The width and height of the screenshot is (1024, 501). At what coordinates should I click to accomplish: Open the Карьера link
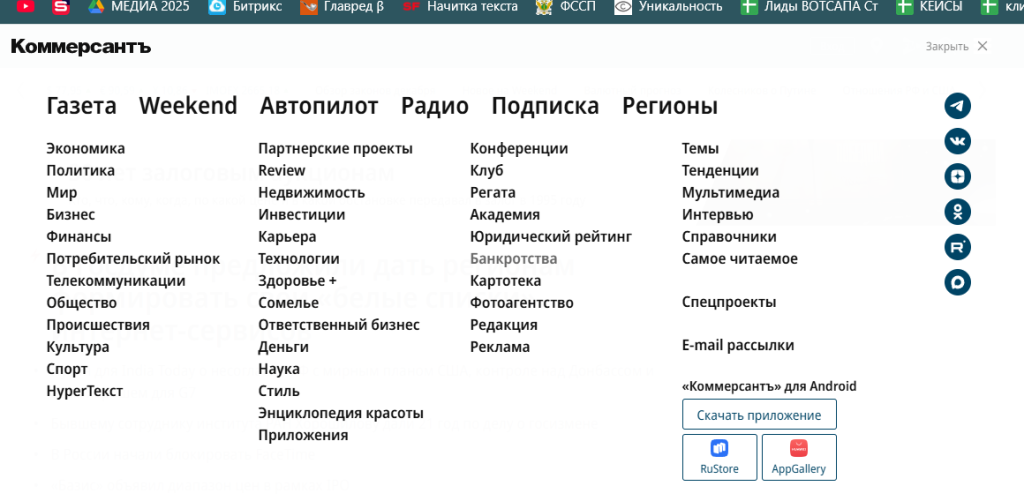(x=287, y=236)
